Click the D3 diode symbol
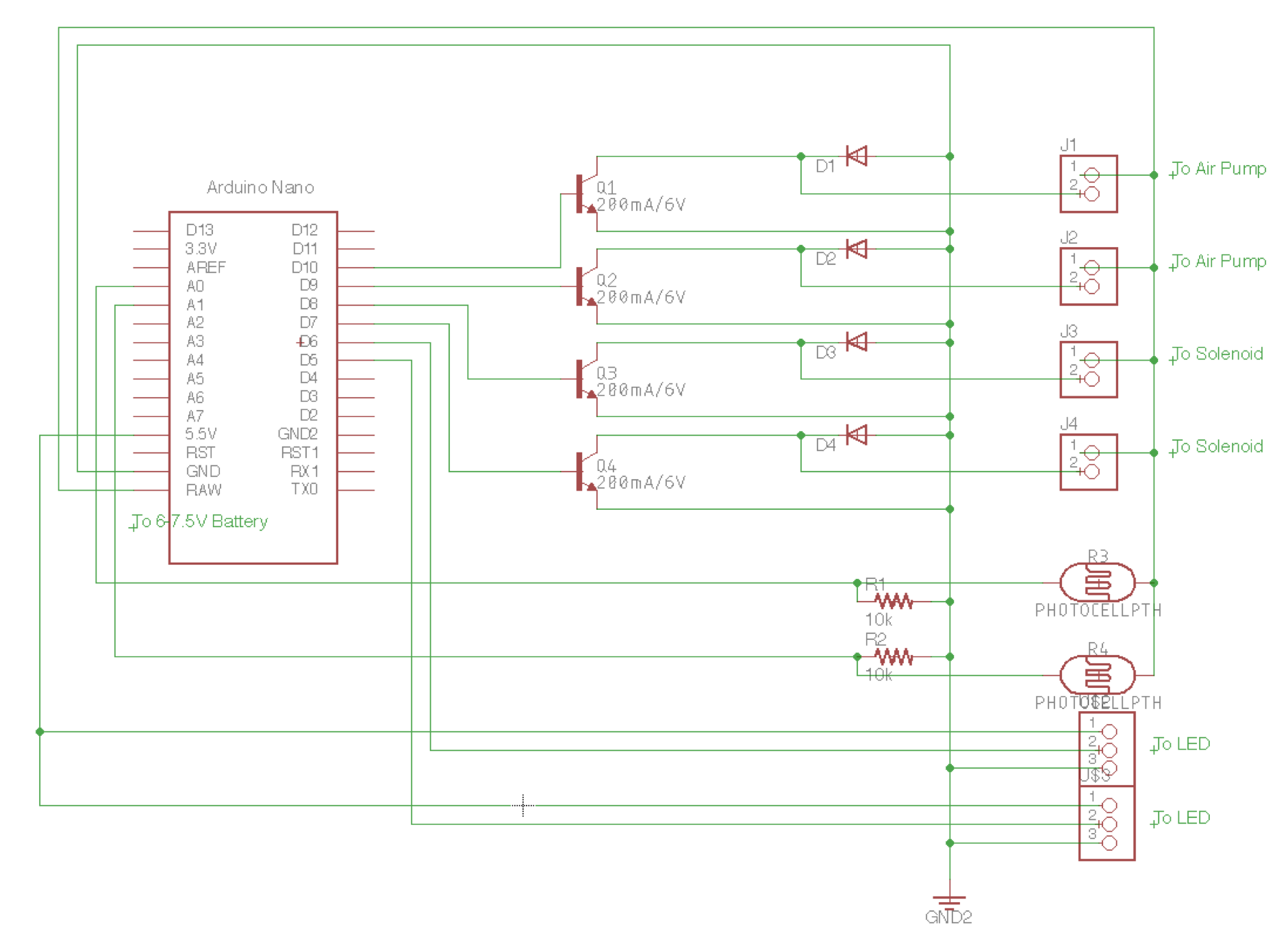1288x935 pixels. click(857, 342)
